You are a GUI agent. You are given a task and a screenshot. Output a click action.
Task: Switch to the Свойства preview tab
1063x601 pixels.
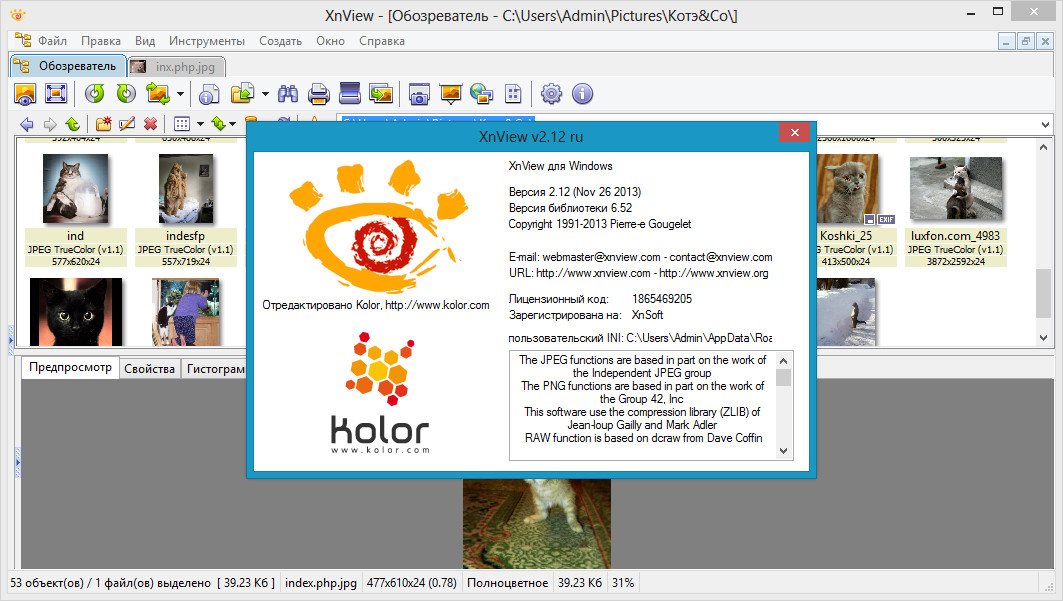[x=149, y=369]
